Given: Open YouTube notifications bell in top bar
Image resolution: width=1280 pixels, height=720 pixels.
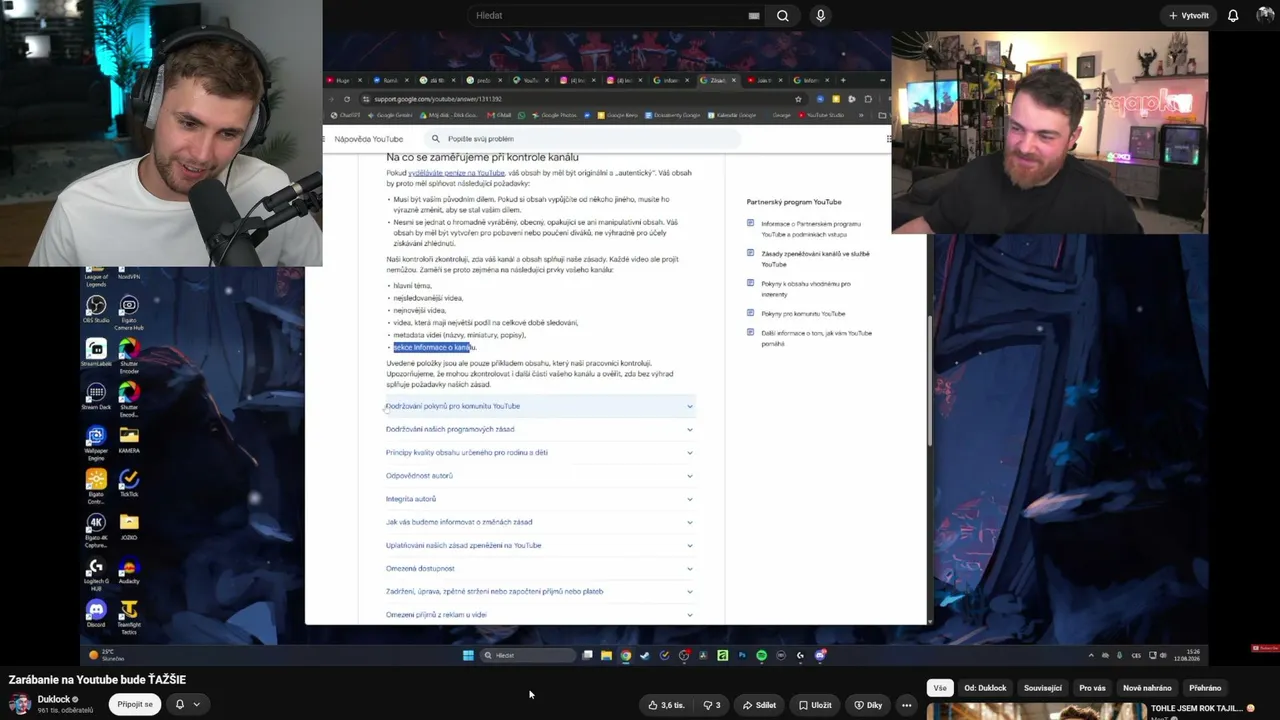Looking at the screenshot, I should click(1233, 16).
